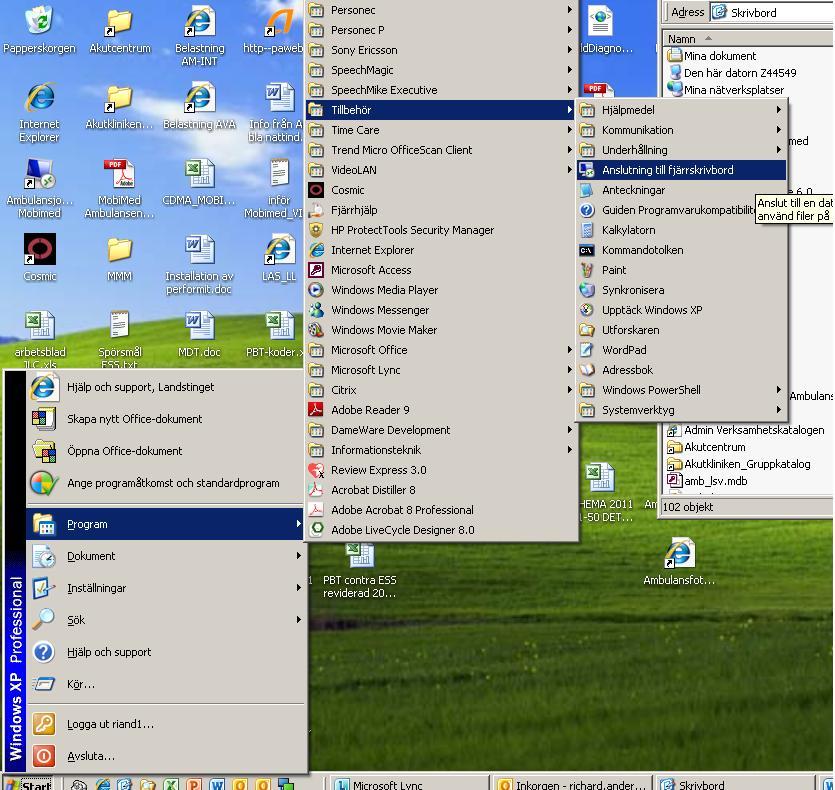Select Program in Start menu
835x790 pixels.
click(x=165, y=524)
